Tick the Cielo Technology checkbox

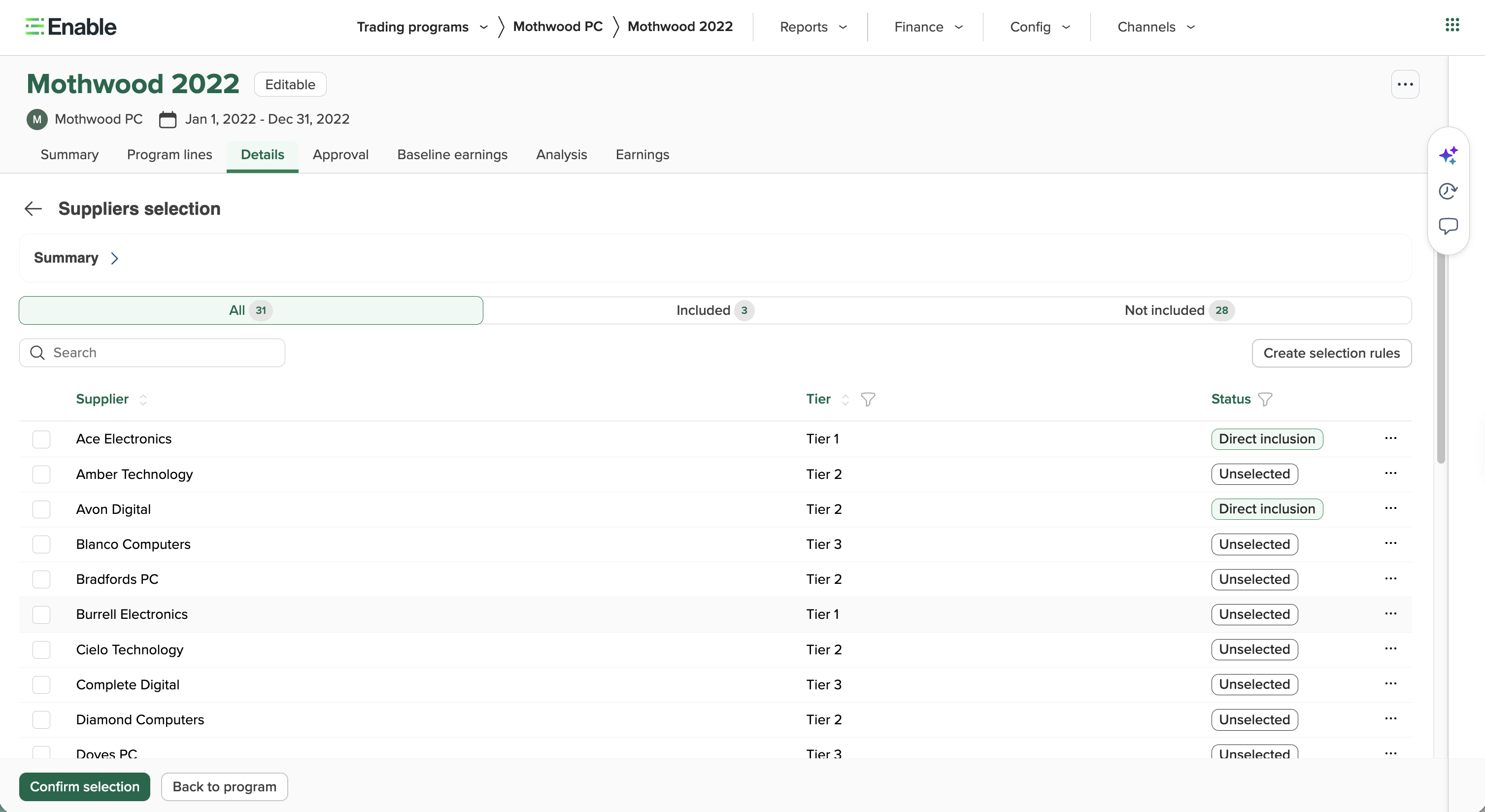coord(41,649)
